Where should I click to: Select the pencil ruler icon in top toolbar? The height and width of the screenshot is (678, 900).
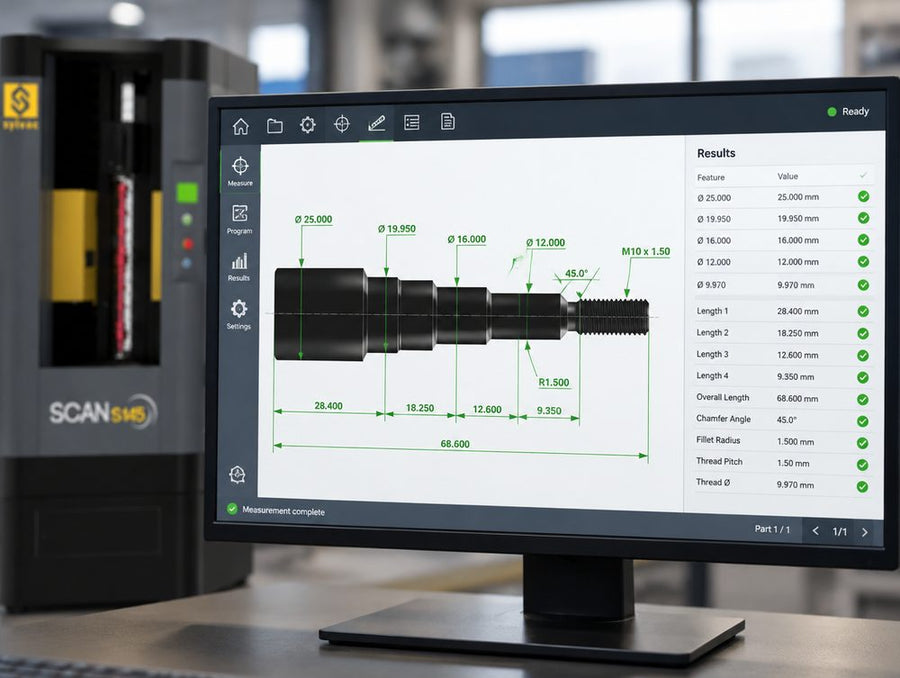click(x=377, y=123)
